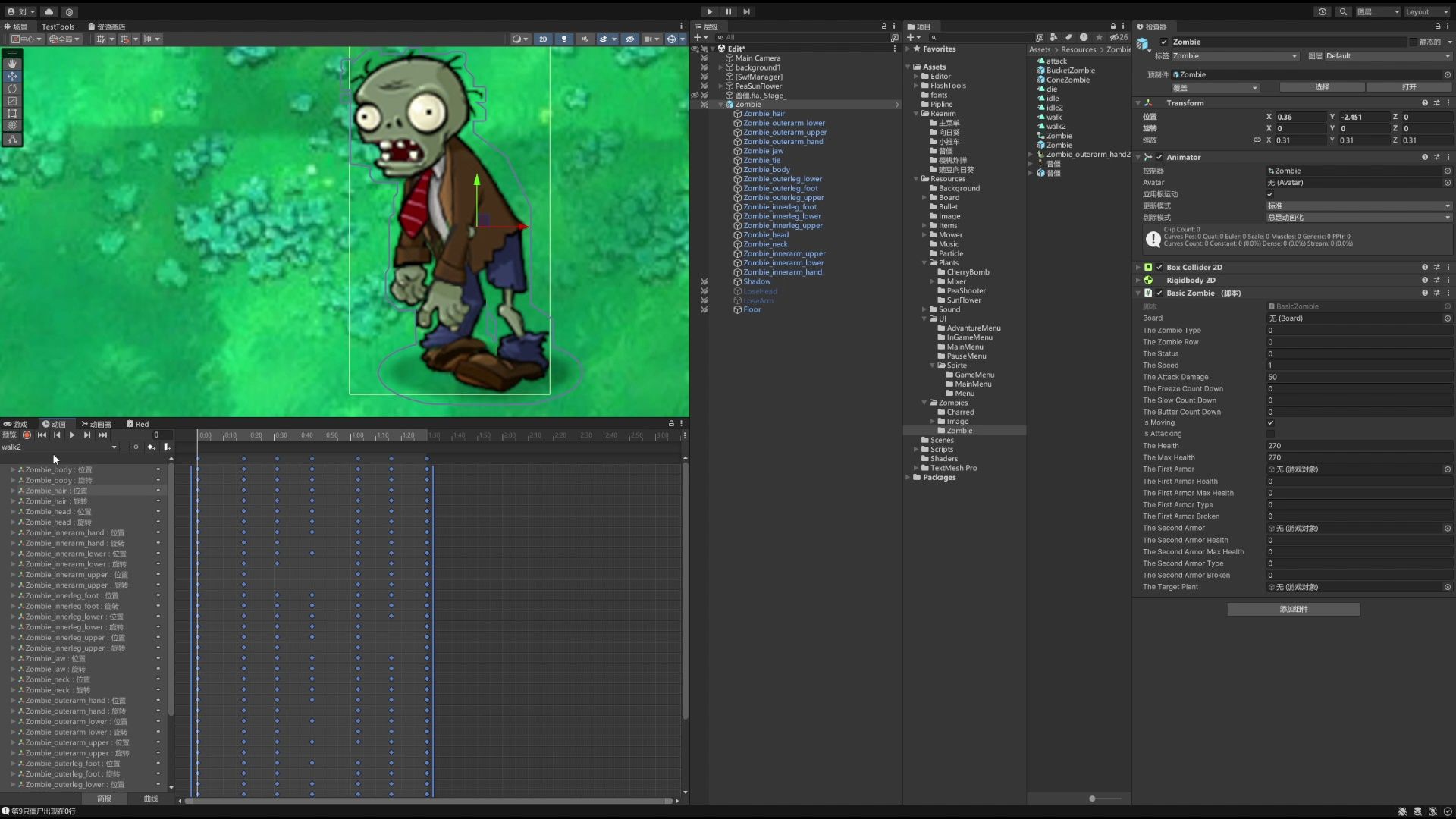Image resolution: width=1456 pixels, height=819 pixels.
Task: Click the project favorites star icon
Action: 1099,37
